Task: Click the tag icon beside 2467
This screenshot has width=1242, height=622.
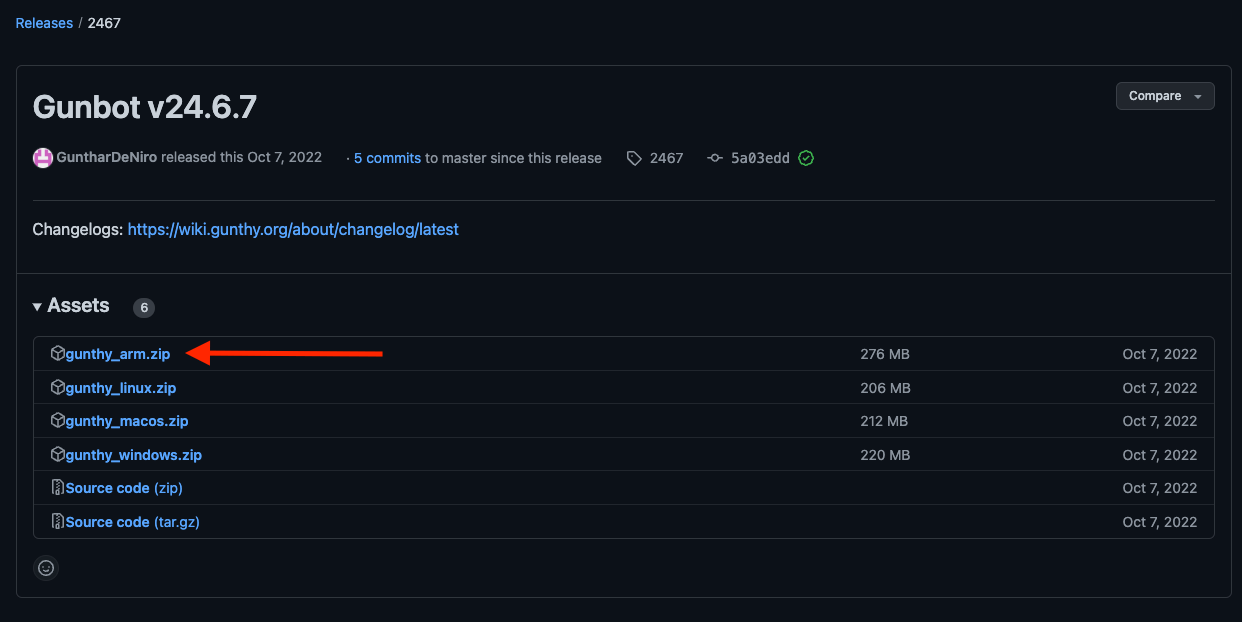Action: tap(634, 158)
